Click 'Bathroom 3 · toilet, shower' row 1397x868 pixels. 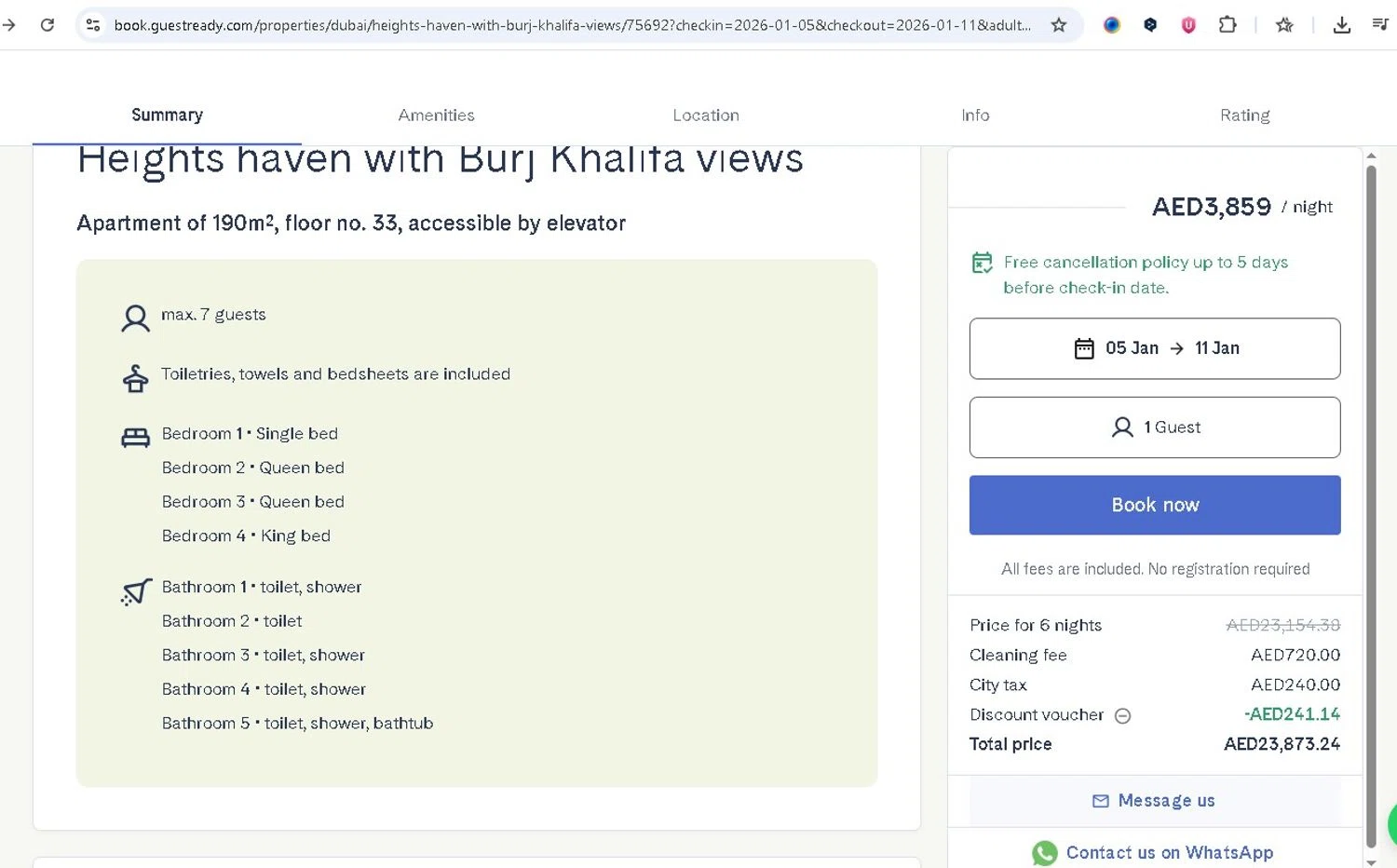(x=264, y=656)
